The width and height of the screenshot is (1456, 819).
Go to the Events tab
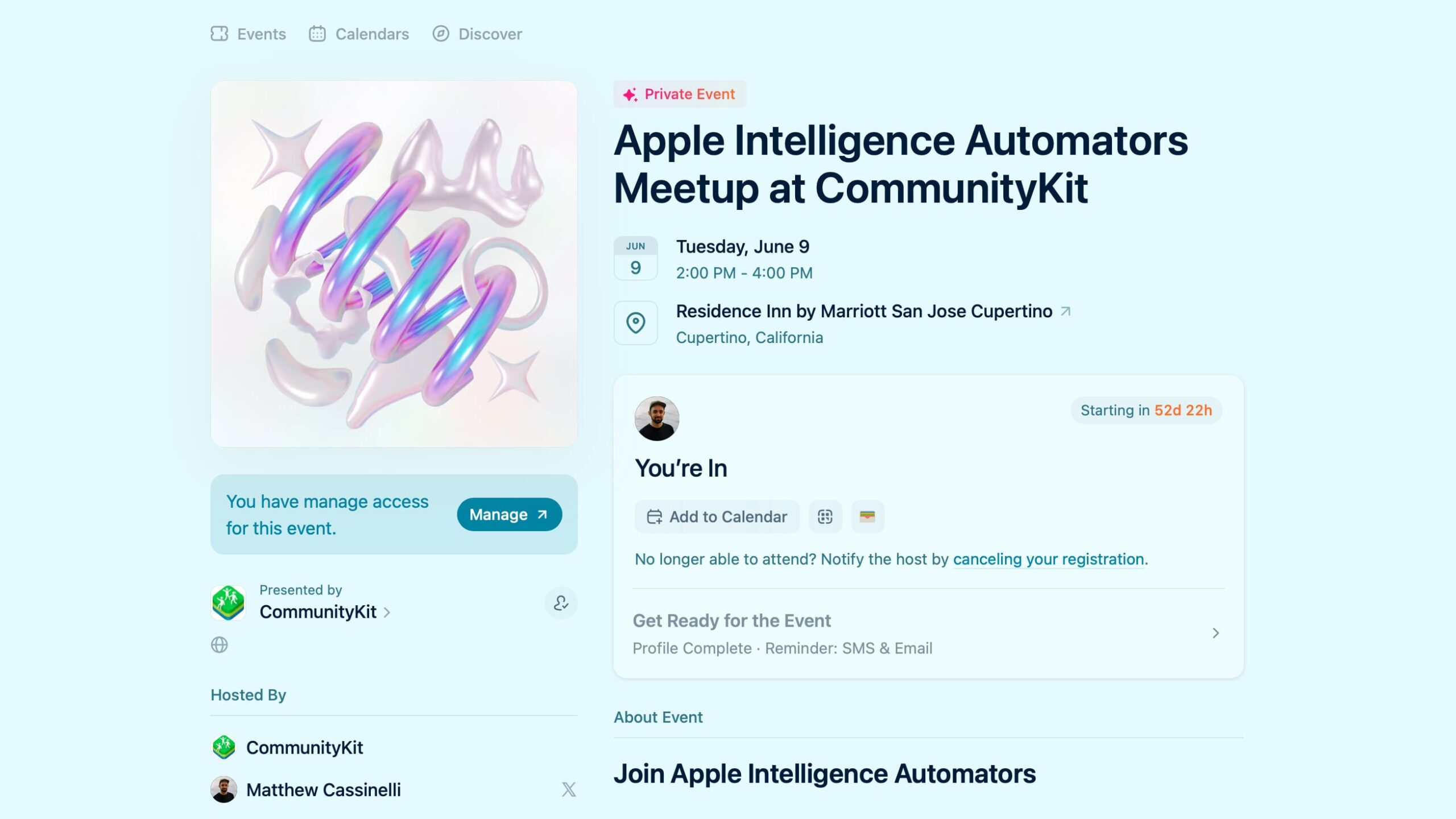(249, 34)
